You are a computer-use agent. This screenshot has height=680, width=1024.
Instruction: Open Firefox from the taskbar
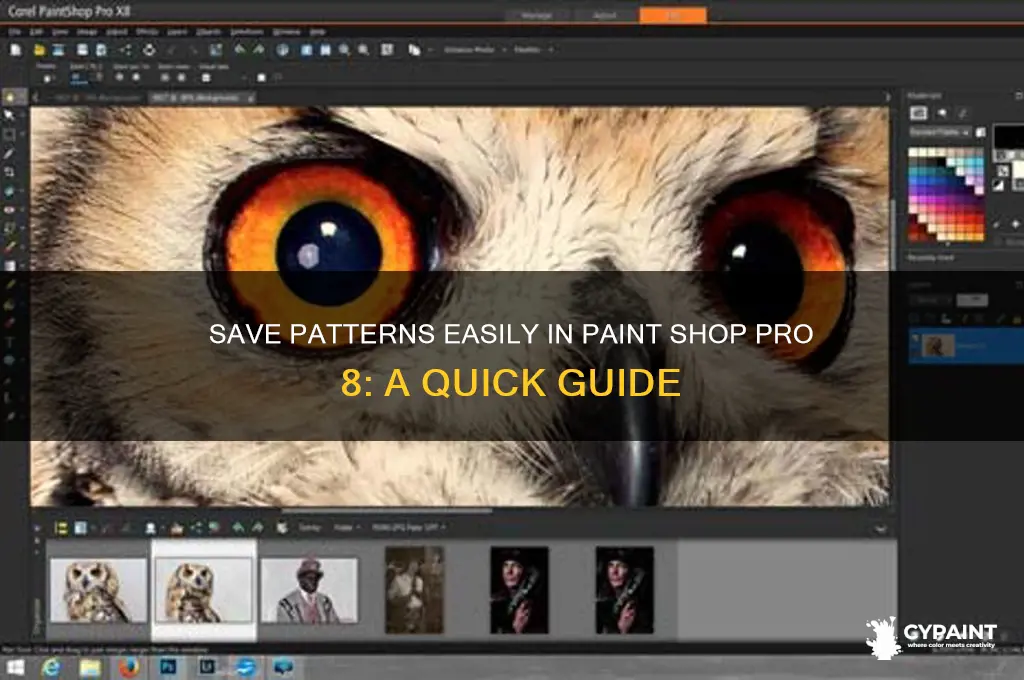tap(129, 667)
